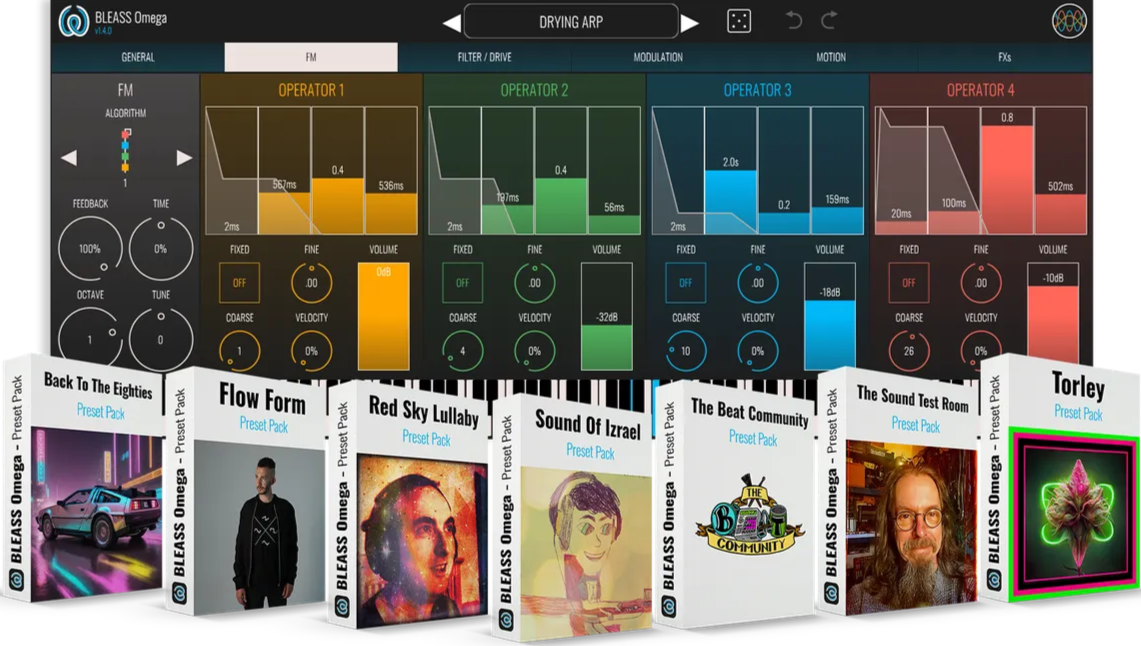Select the previous preset arrow
This screenshot has width=1141, height=646.
(x=452, y=22)
